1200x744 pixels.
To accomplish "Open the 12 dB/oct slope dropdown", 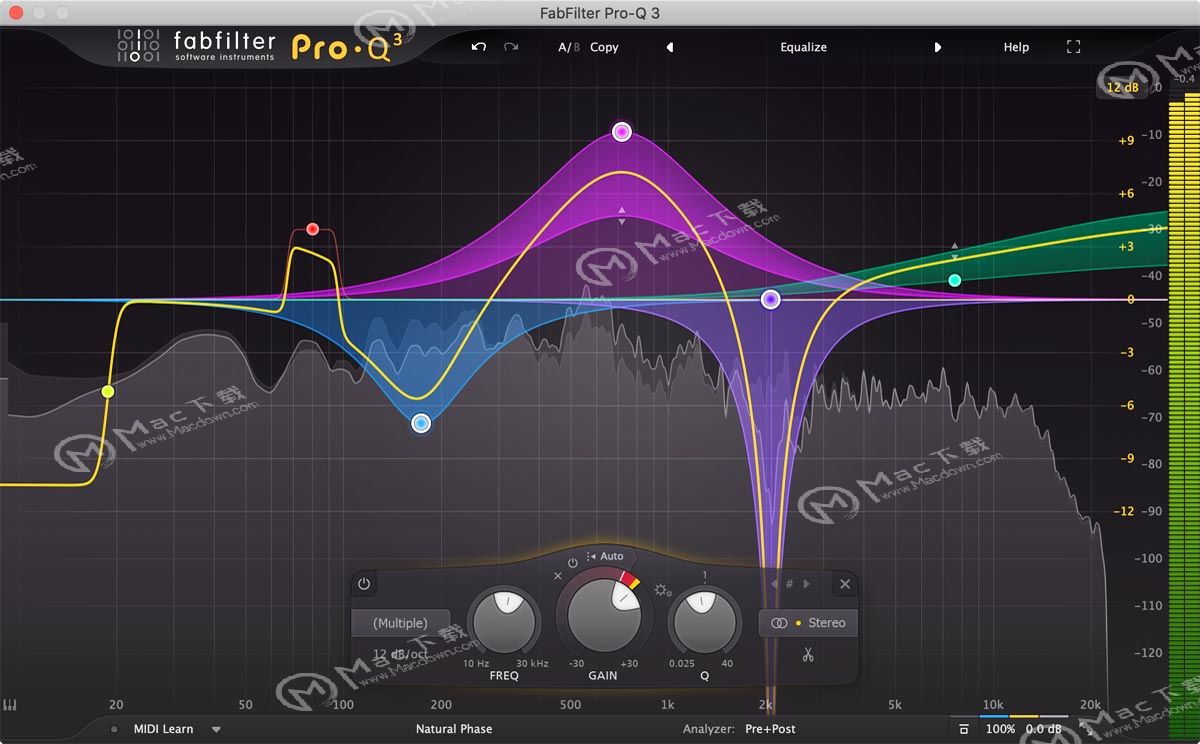I will (400, 654).
